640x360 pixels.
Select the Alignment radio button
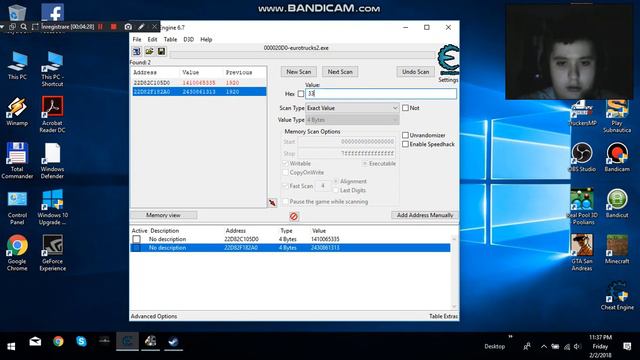pyautogui.click(x=336, y=181)
